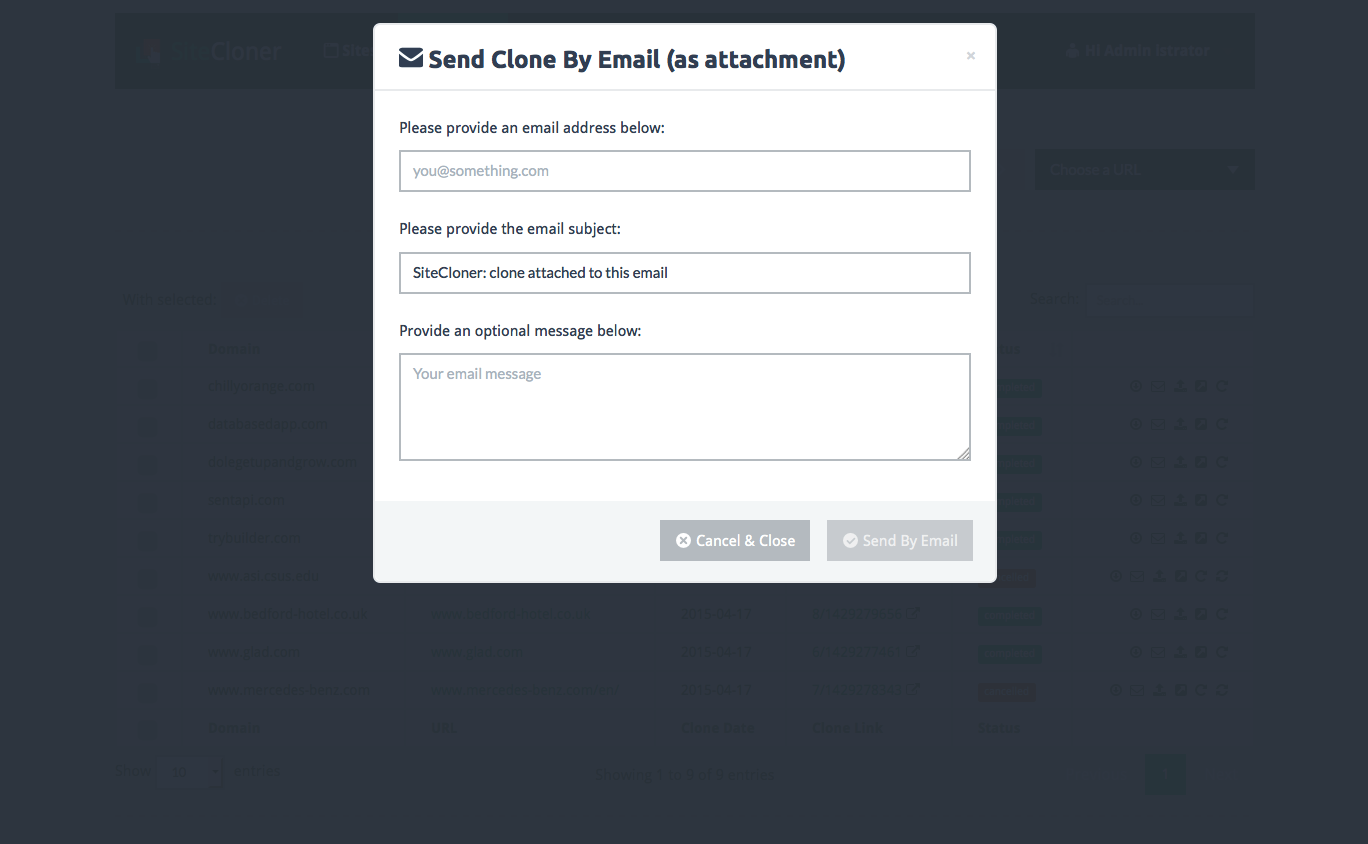This screenshot has width=1368, height=844.
Task: Expand the Show entries count selector
Action: [190, 772]
